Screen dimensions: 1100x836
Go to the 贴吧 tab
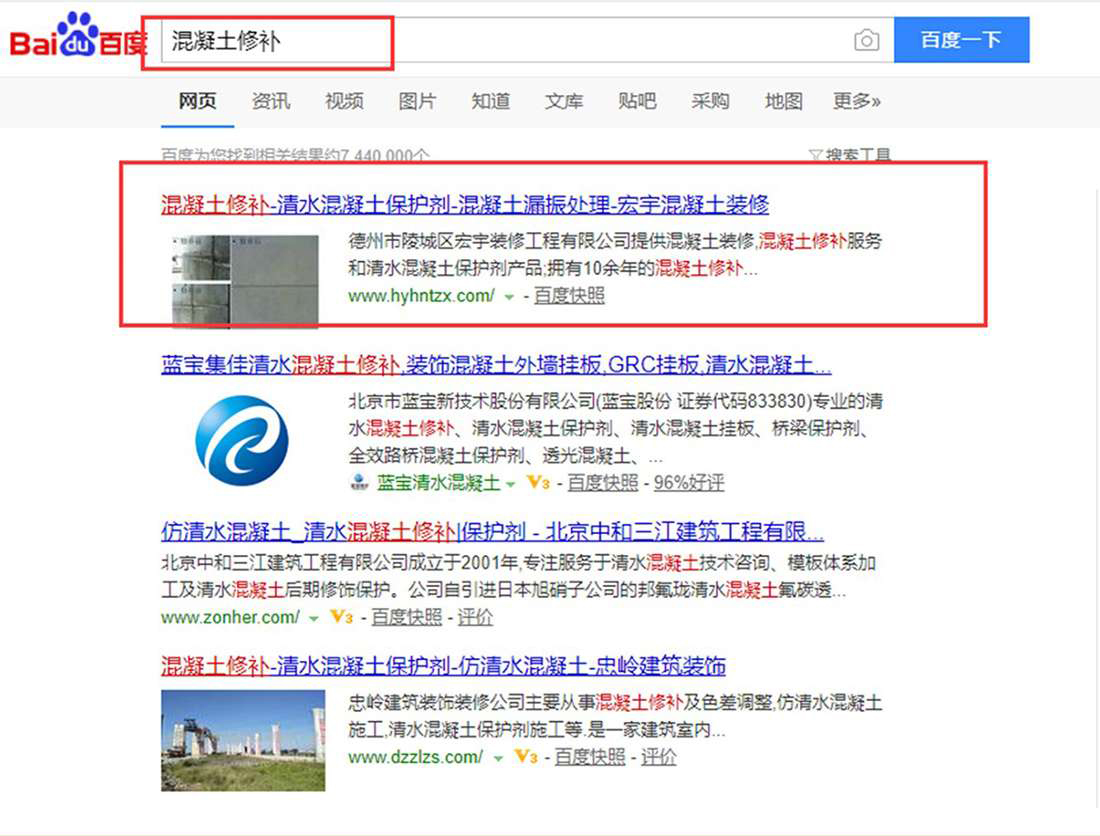click(x=637, y=101)
